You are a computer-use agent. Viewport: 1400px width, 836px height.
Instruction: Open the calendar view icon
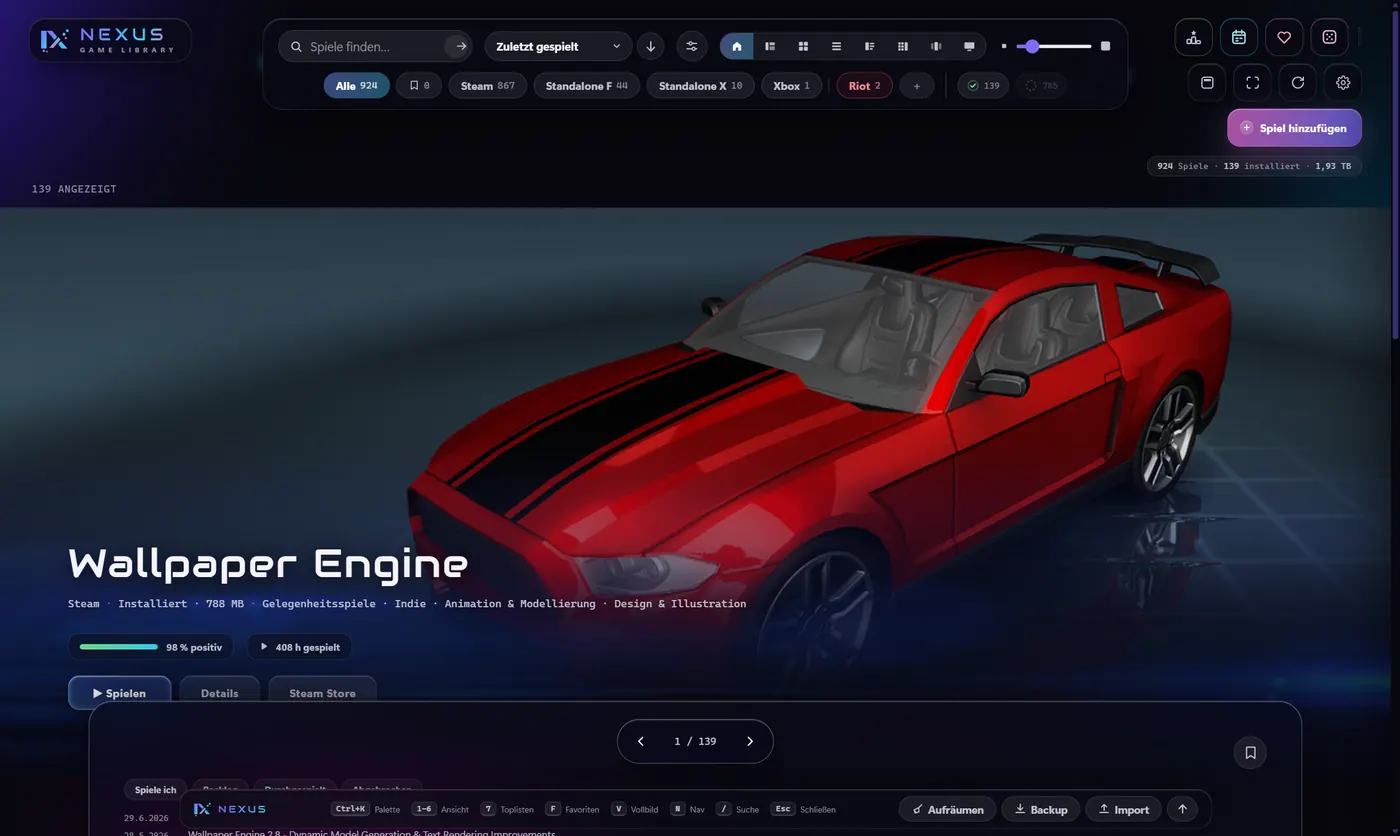tap(1239, 37)
